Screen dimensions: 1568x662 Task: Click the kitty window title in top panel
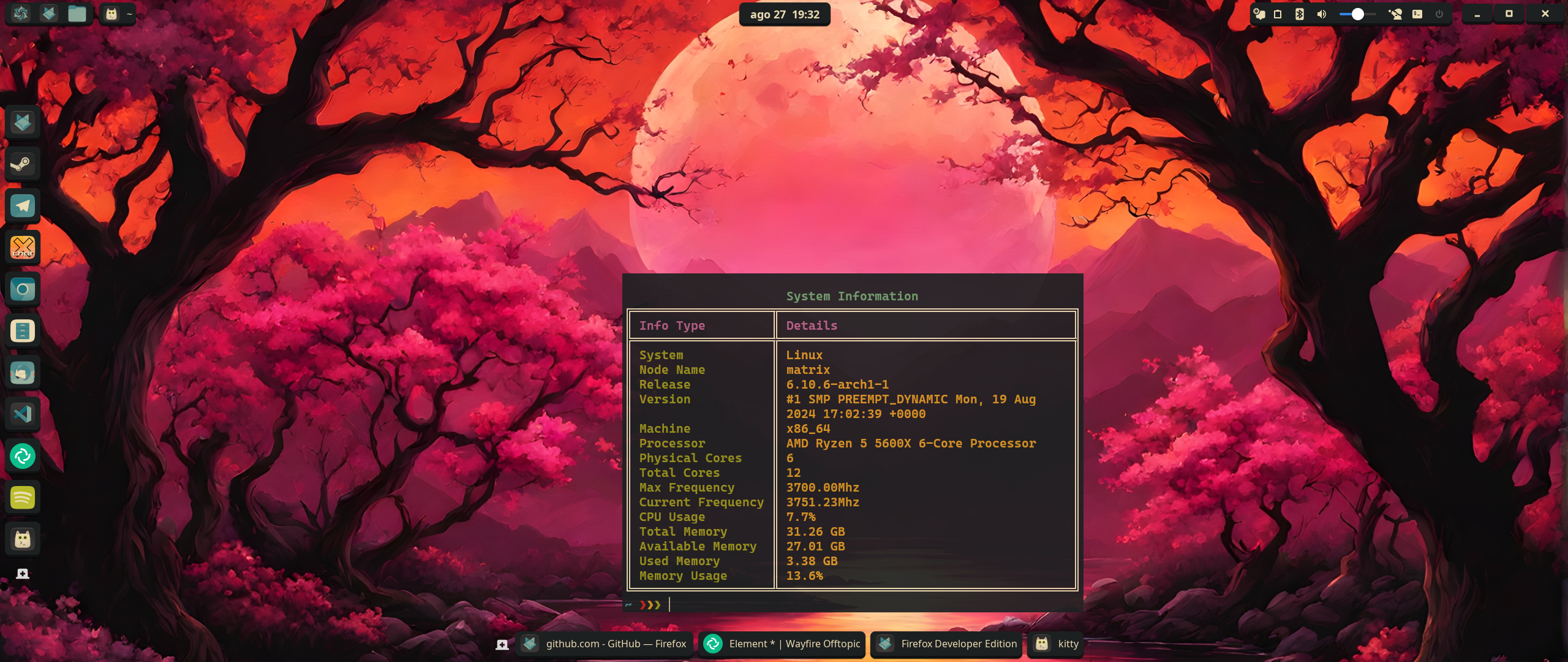click(119, 13)
